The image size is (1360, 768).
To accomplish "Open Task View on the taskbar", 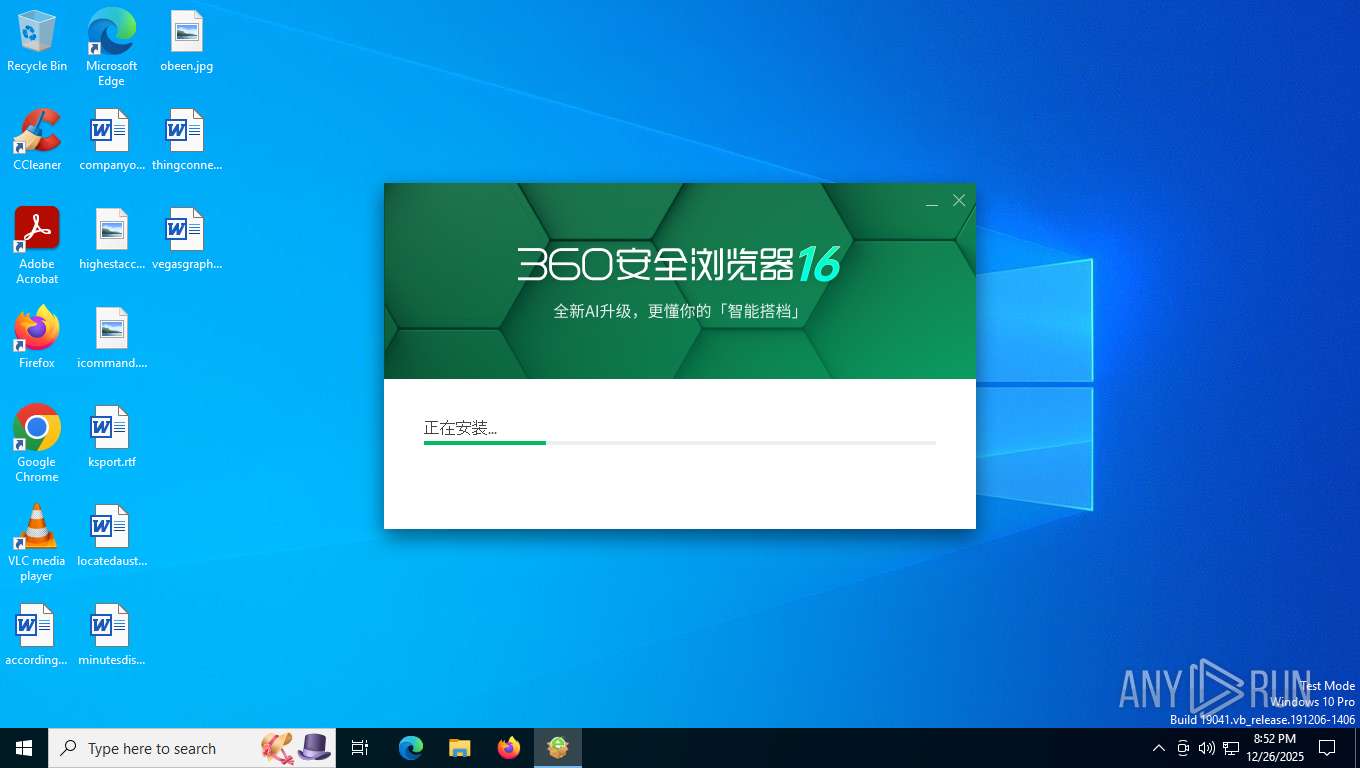I will 360,748.
